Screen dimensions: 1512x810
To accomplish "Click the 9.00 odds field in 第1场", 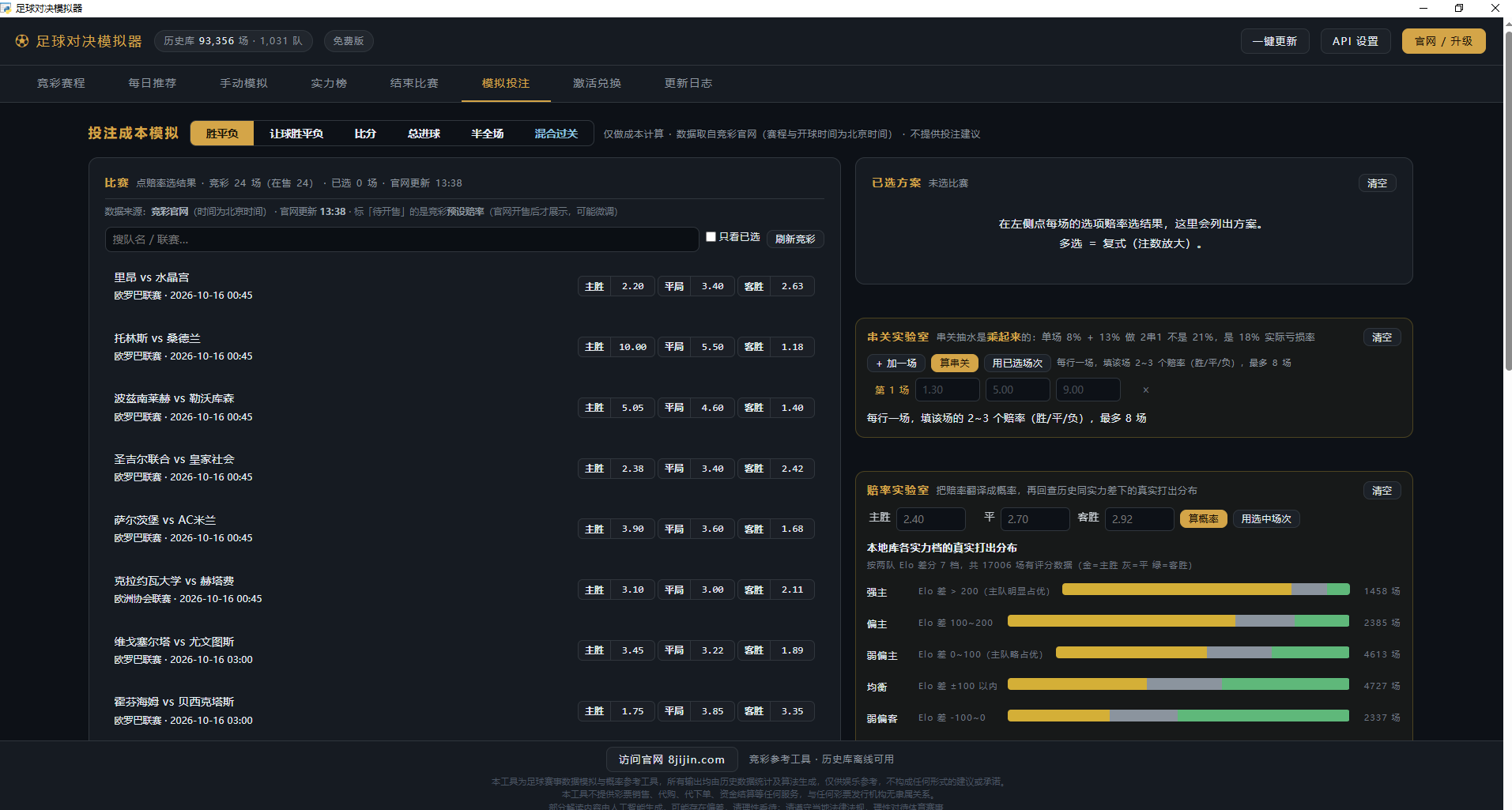I will (x=1088, y=390).
